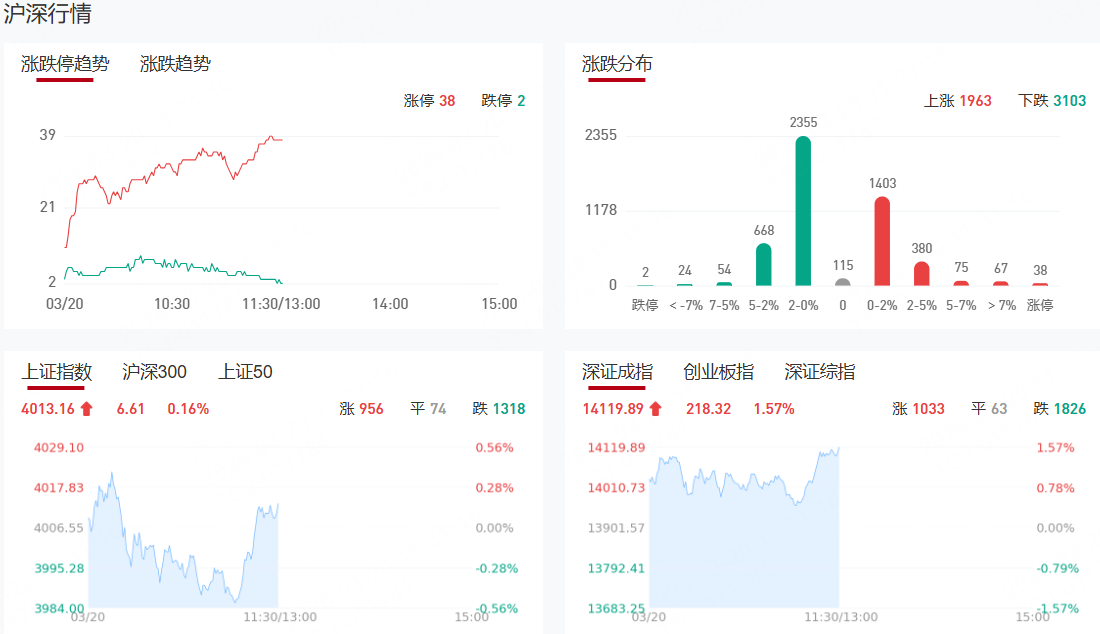Viewport: 1100px width, 634px height.
Task: Switch to 上证50 index tab
Action: (245, 372)
